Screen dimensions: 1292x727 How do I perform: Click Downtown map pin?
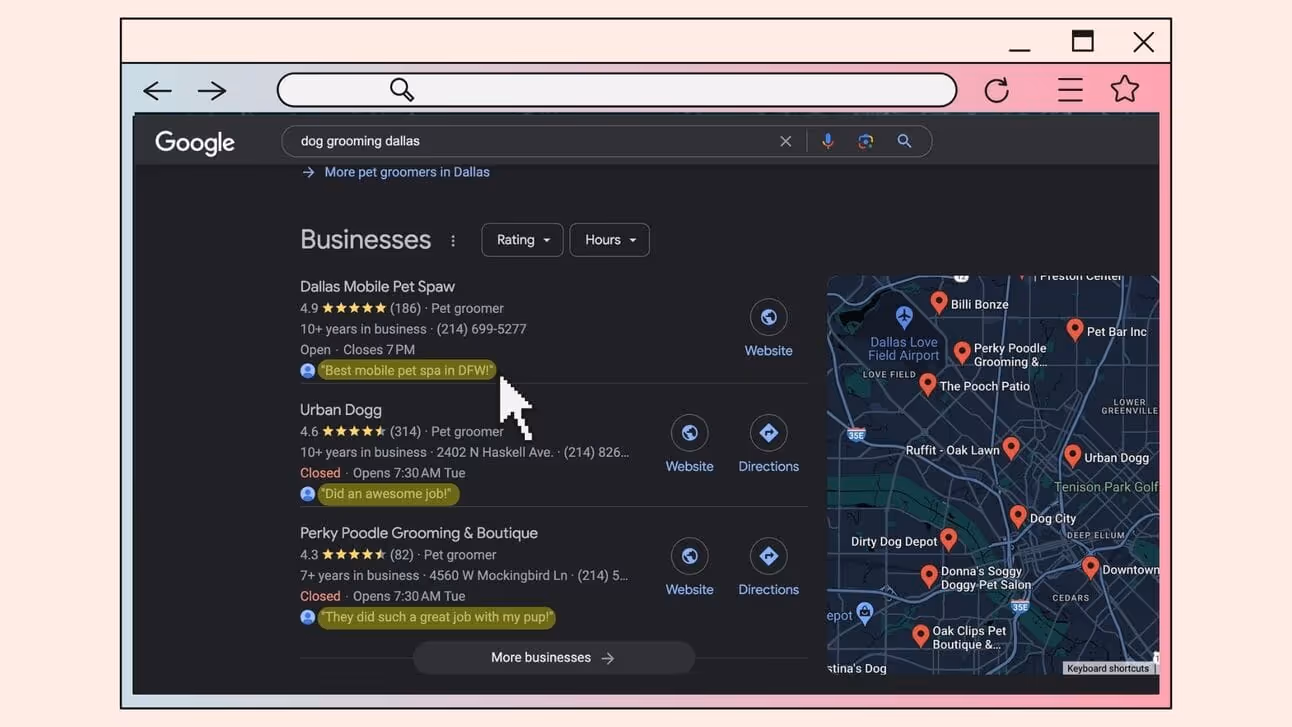(1090, 568)
